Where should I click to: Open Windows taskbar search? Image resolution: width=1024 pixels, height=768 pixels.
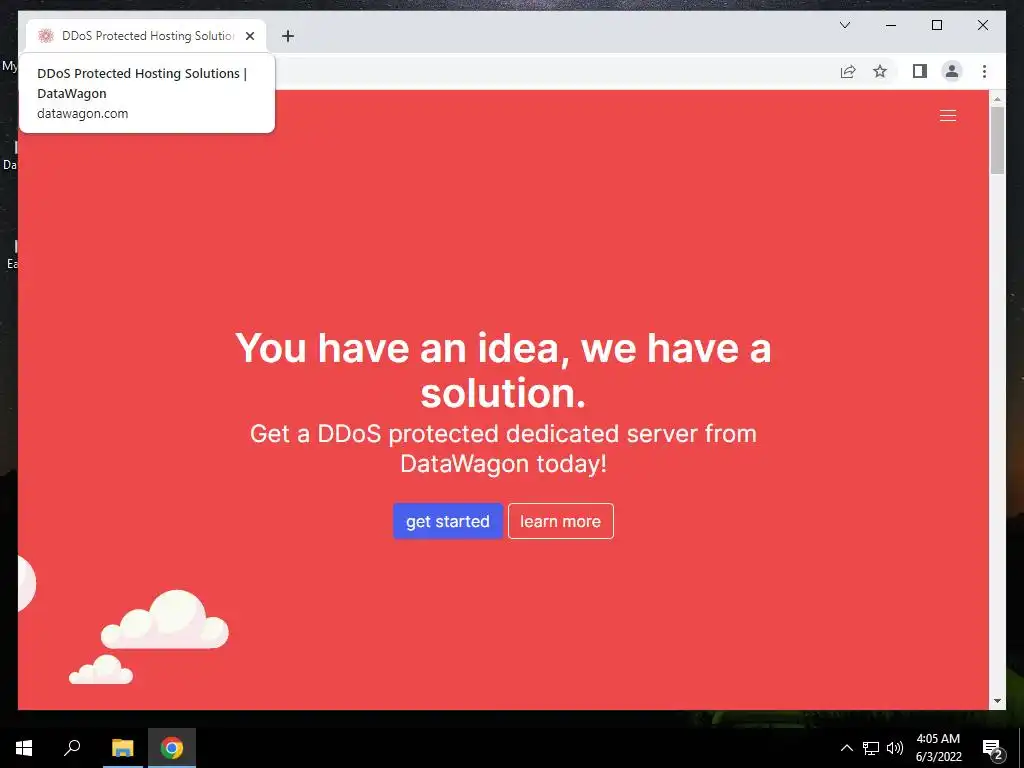72,748
